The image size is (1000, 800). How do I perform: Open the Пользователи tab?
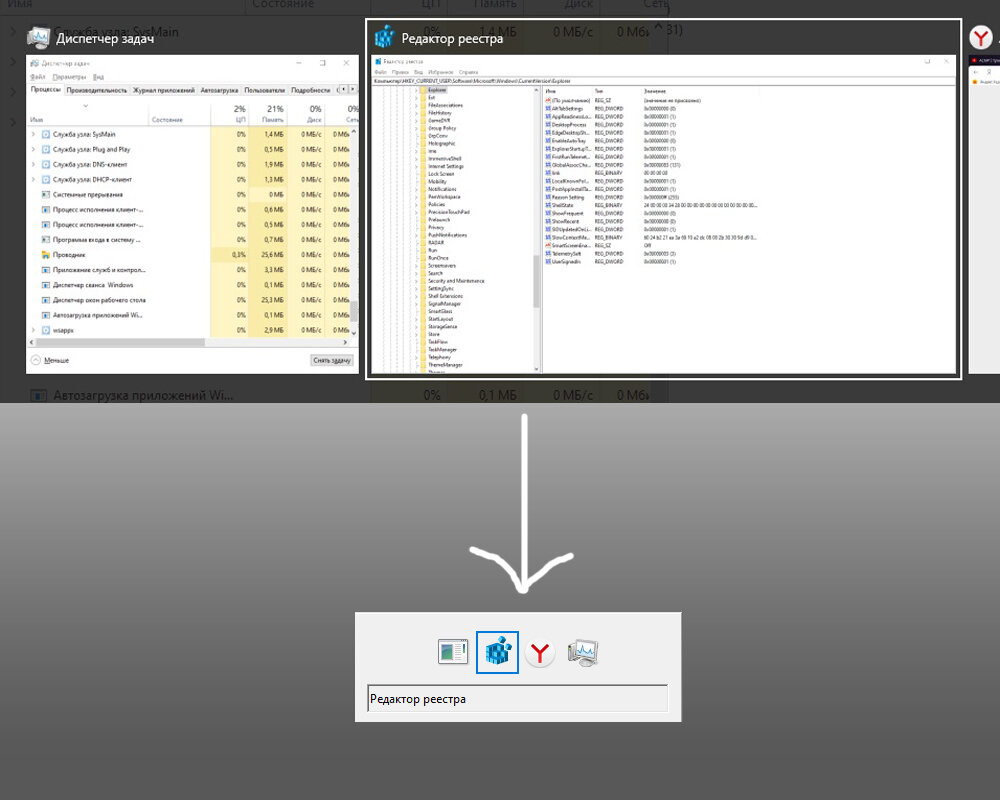click(x=265, y=90)
